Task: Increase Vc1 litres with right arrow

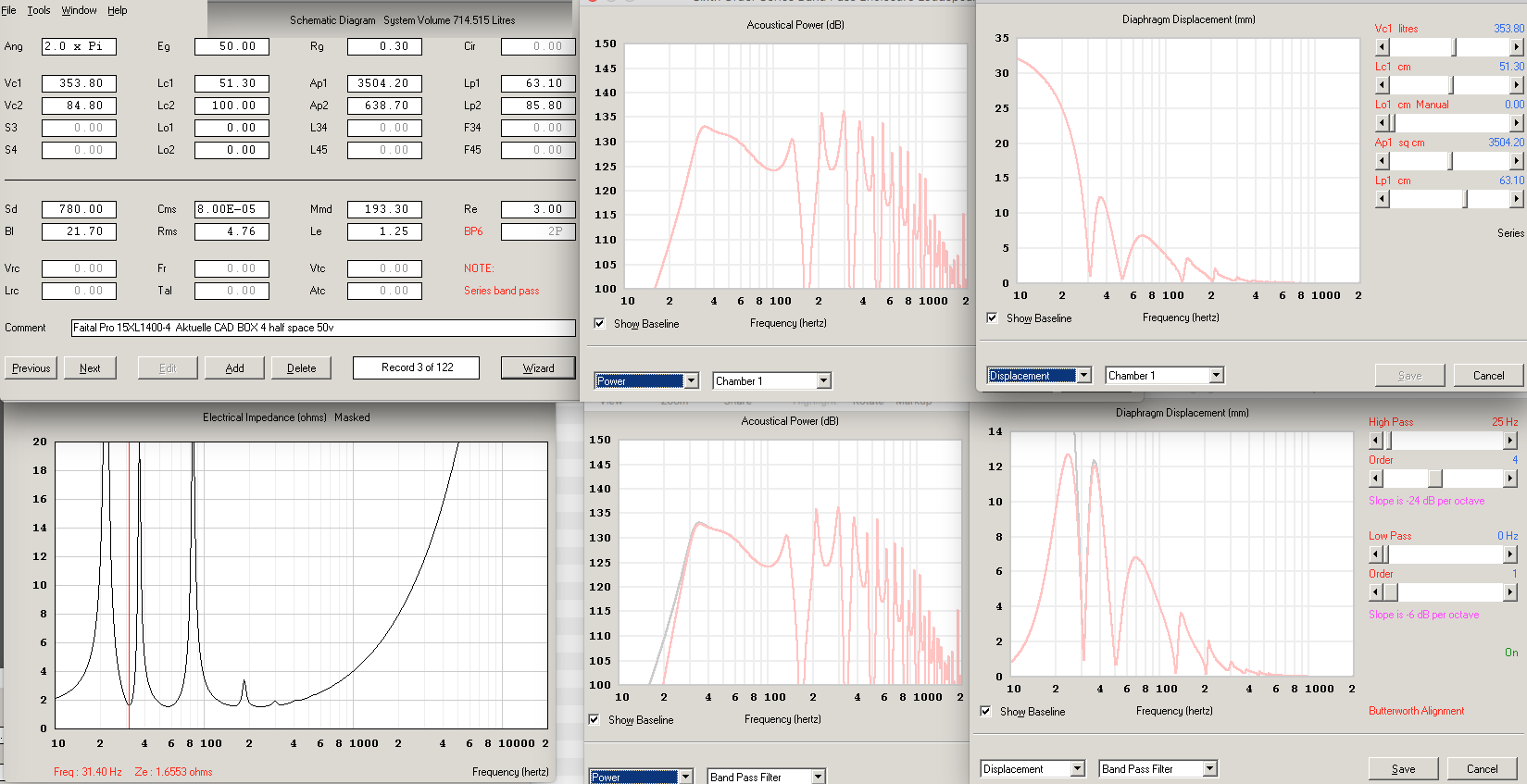Action: coord(1517,47)
